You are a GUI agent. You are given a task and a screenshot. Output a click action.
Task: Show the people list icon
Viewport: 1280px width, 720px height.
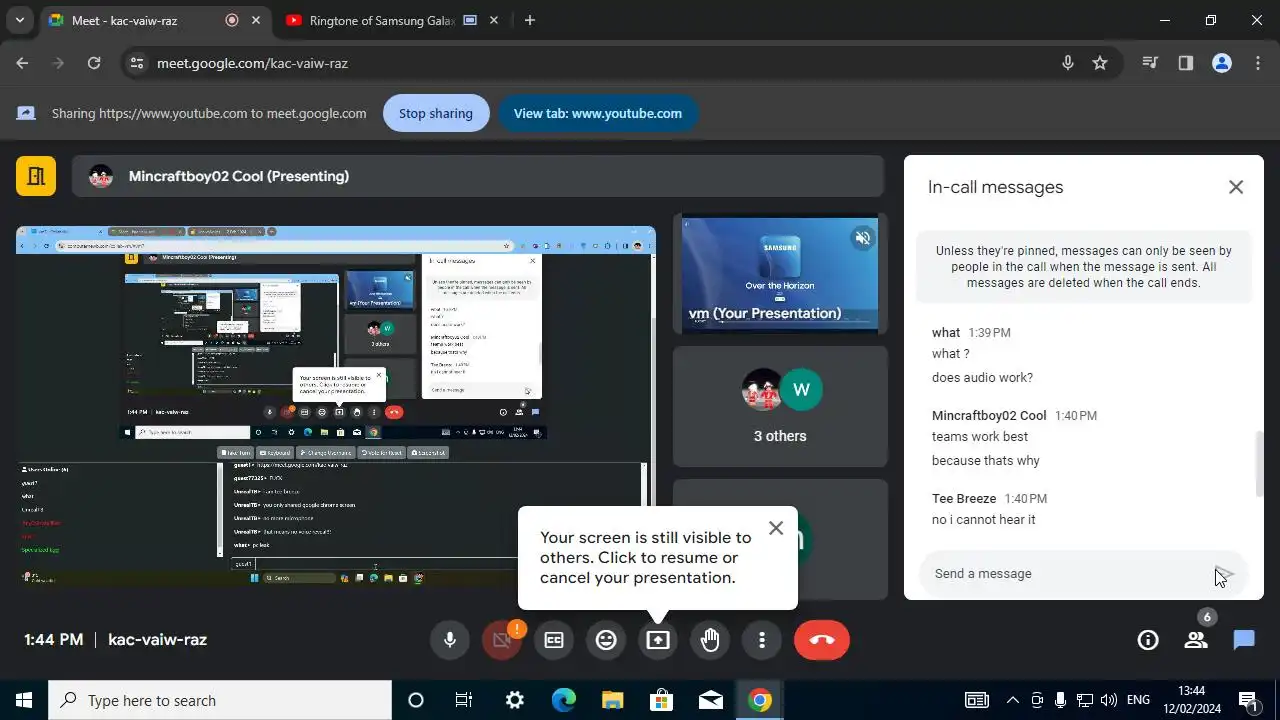point(1196,640)
